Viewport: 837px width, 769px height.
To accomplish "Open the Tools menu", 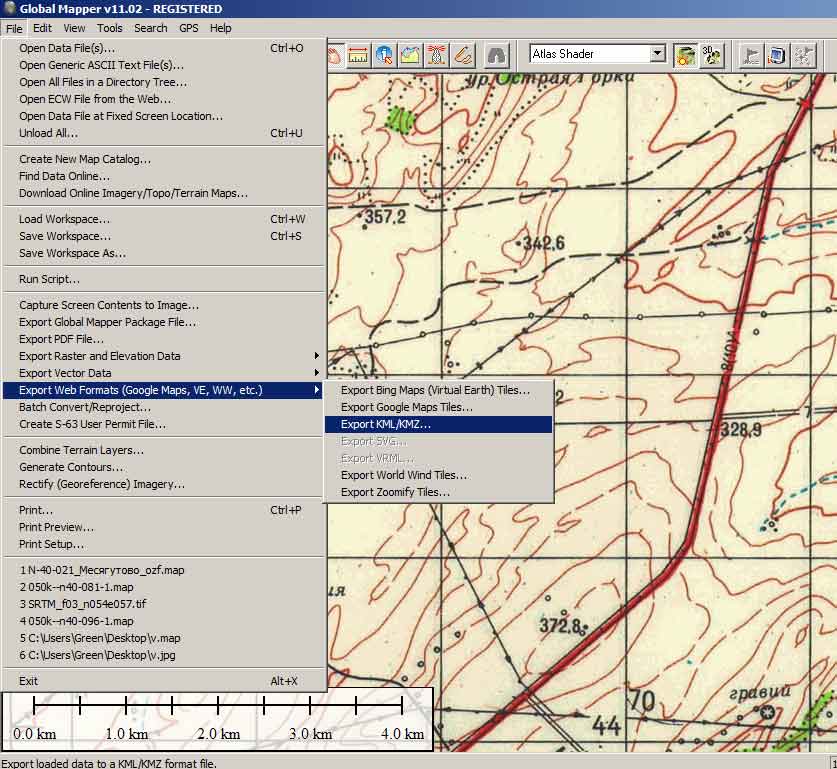I will (110, 28).
